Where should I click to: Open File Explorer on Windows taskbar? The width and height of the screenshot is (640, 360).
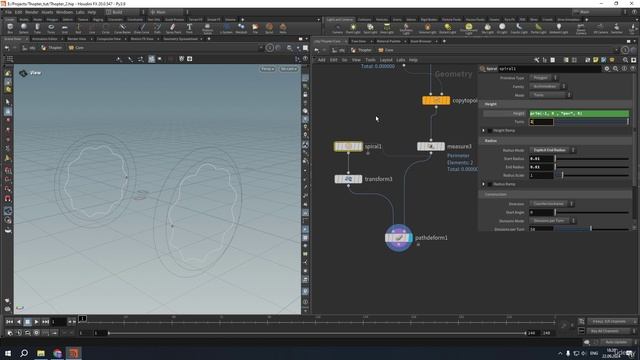pyautogui.click(x=41, y=353)
